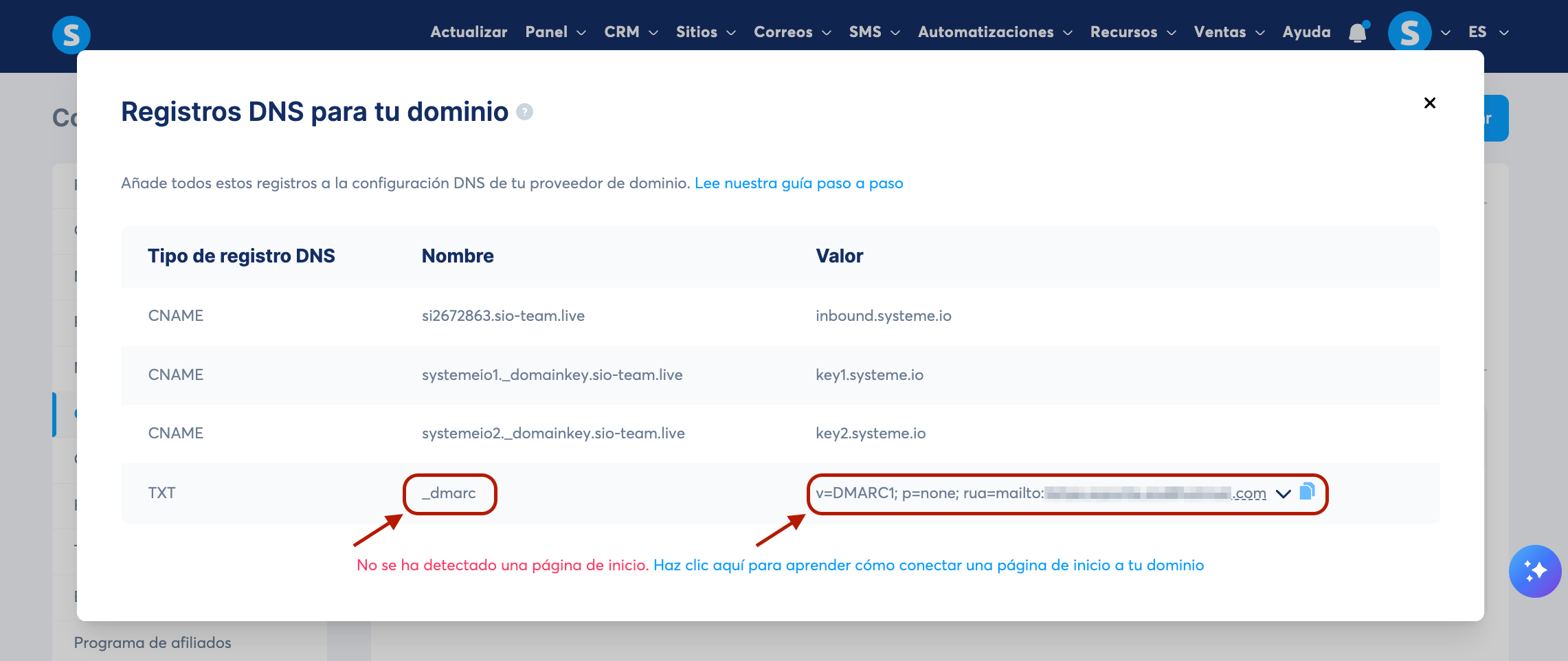1568x661 pixels.
Task: Expand the profile avatar dropdown arrow
Action: pos(1446,33)
